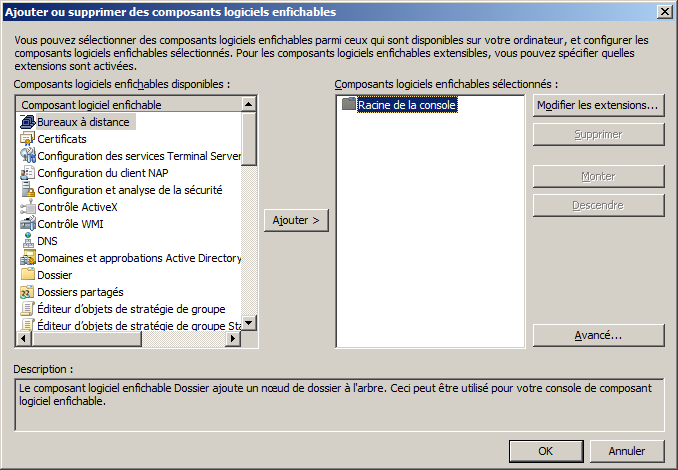Click the Ajouter > button
Screen dimensions: 678x470
coord(297,220)
